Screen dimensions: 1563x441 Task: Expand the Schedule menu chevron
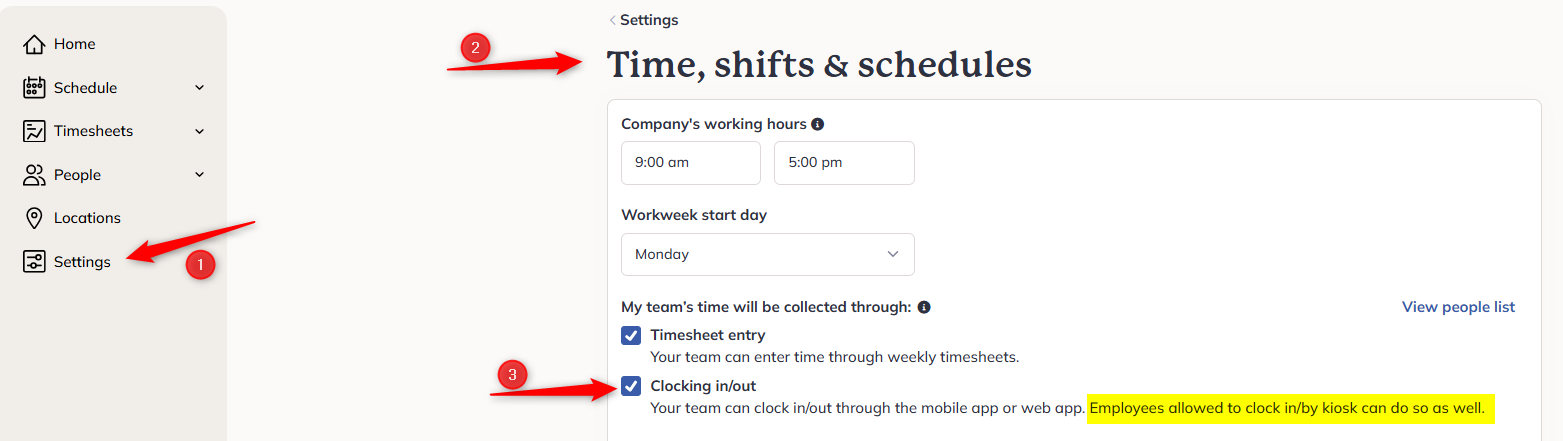coord(199,88)
